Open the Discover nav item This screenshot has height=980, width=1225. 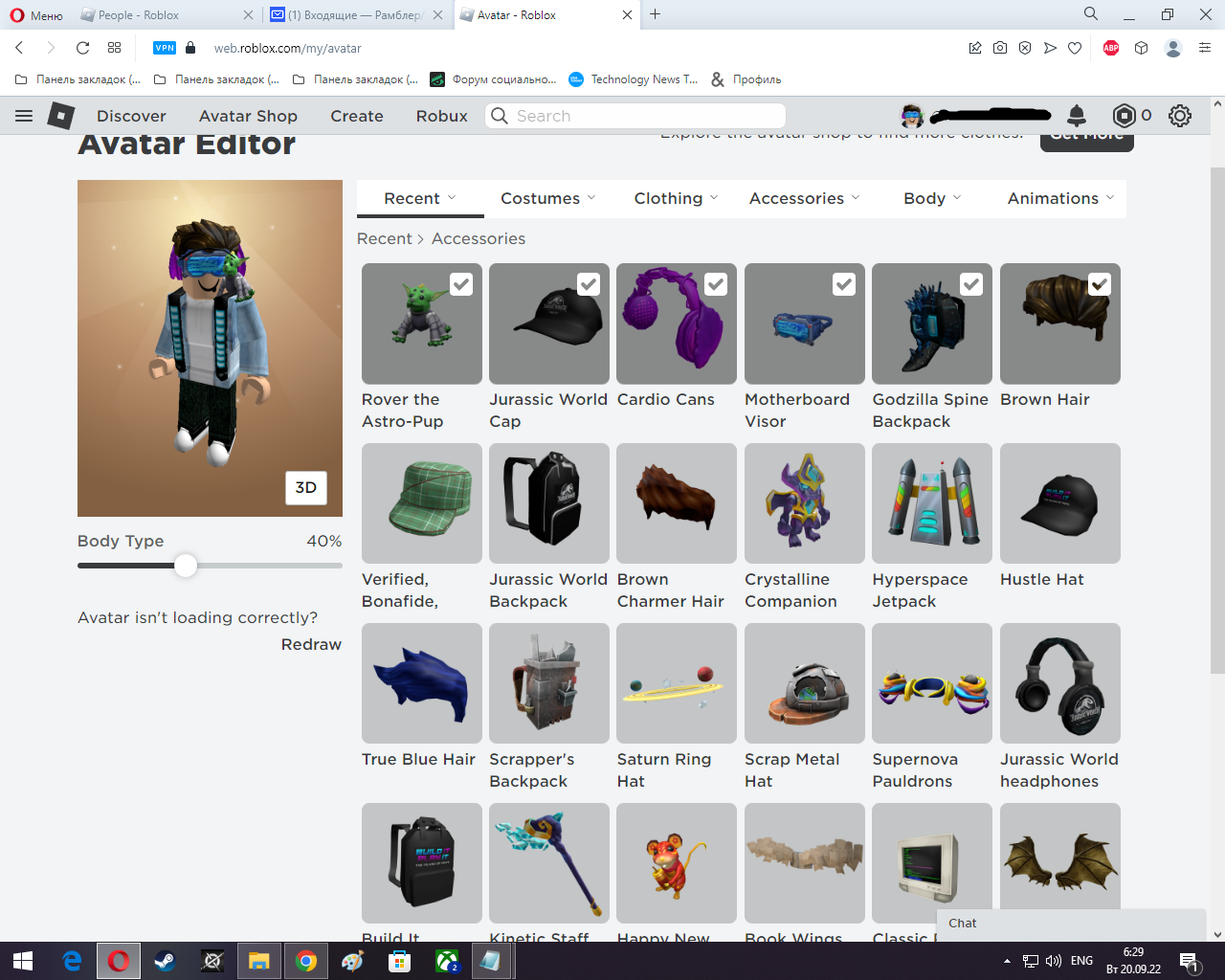click(x=131, y=116)
